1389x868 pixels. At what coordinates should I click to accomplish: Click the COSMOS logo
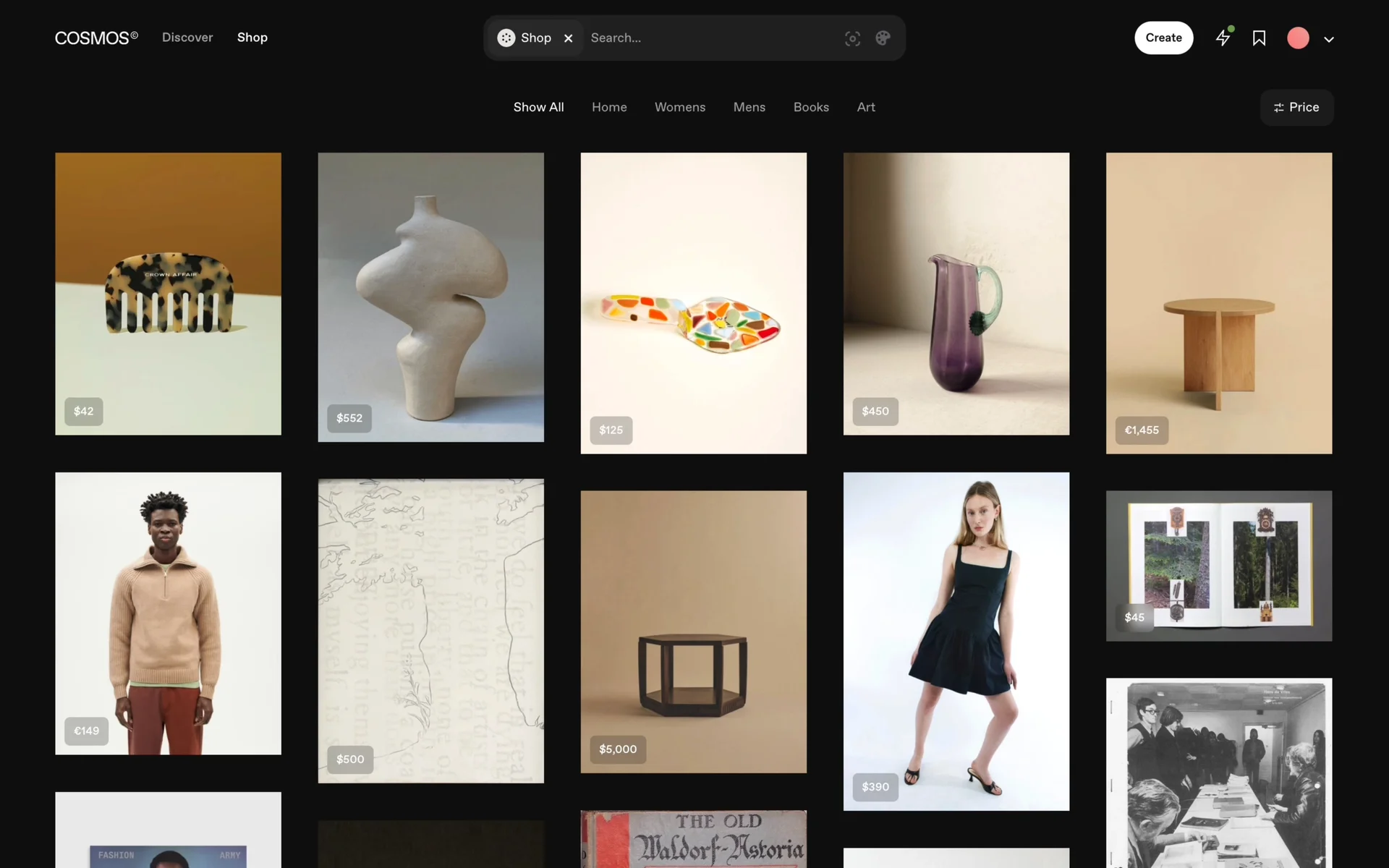(96, 38)
